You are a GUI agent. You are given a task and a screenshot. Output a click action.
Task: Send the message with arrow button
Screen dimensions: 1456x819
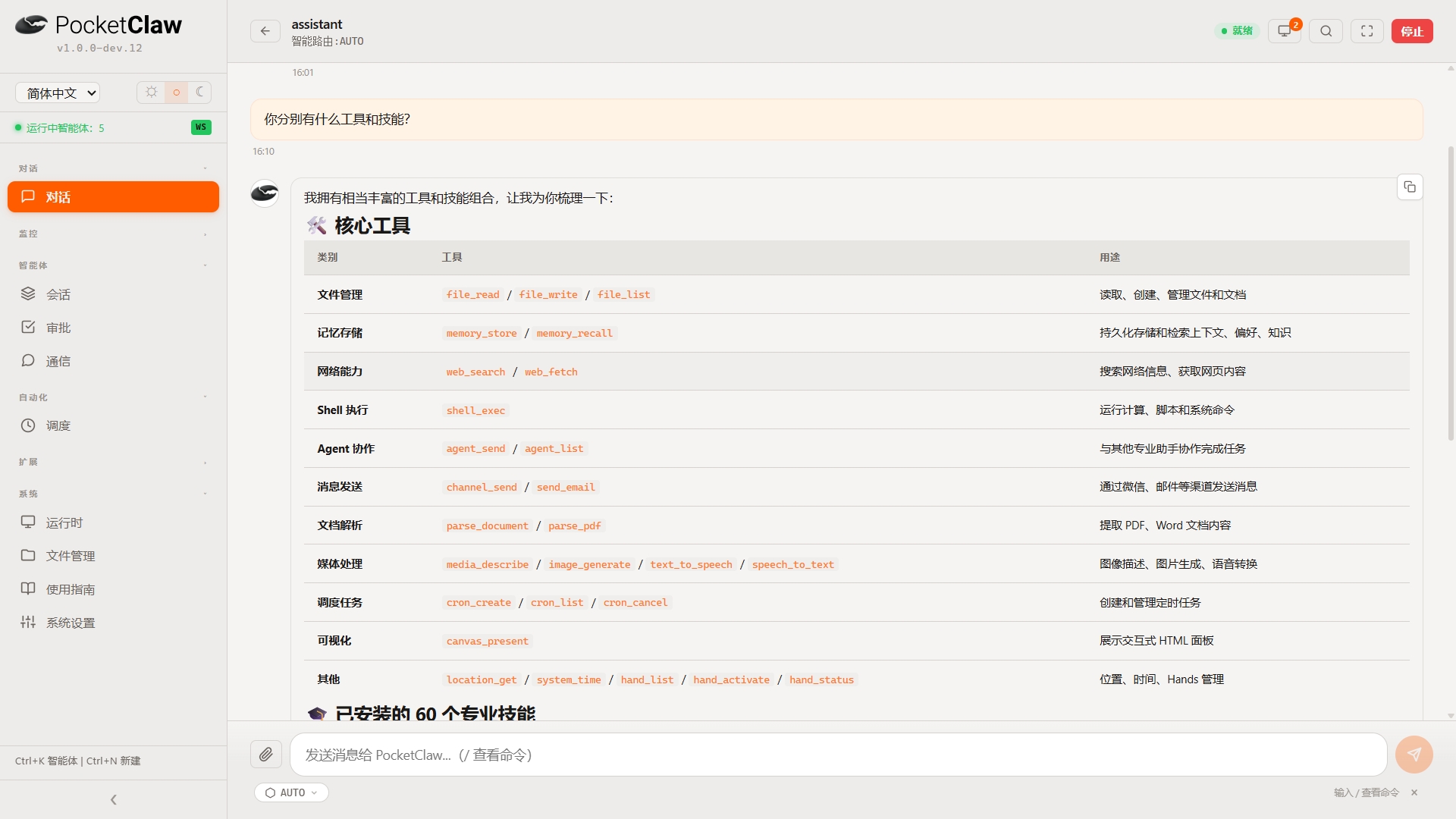[x=1414, y=755]
